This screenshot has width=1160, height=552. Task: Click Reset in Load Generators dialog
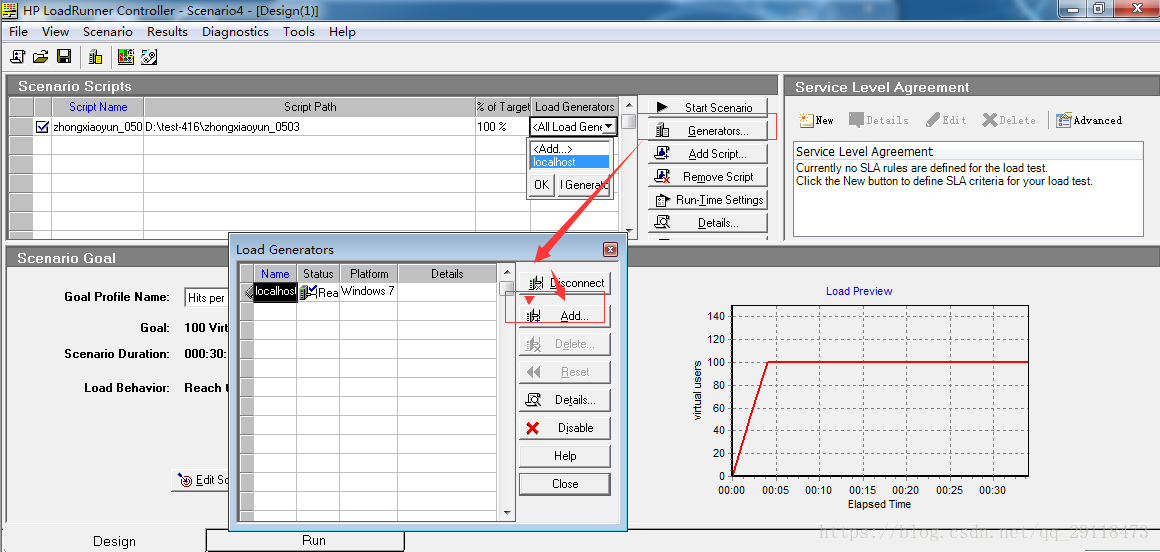click(565, 372)
